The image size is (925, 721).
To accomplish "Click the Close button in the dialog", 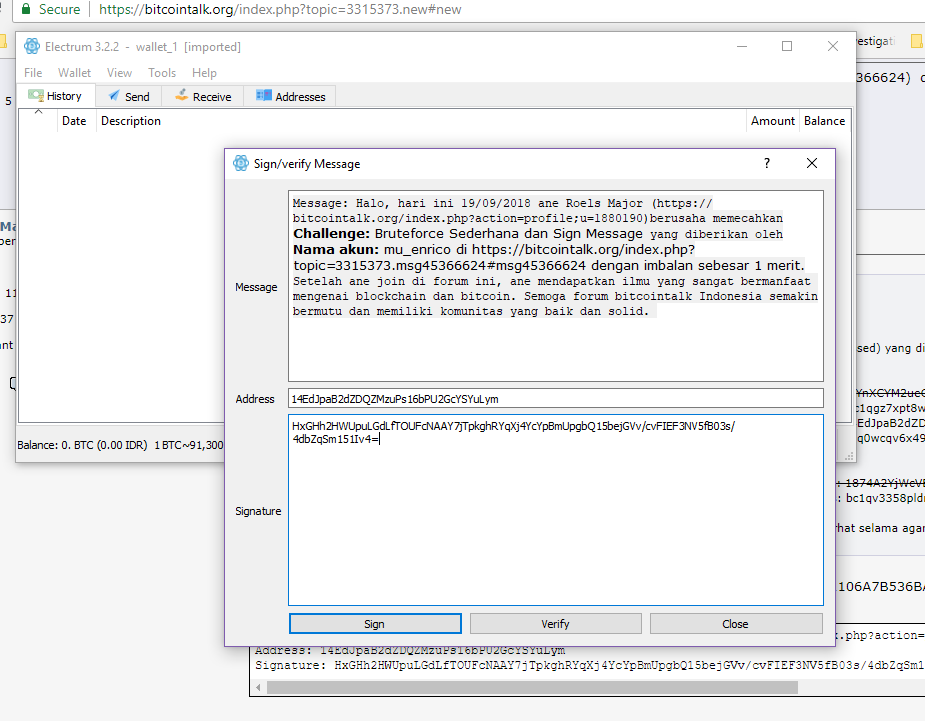I will (x=736, y=624).
